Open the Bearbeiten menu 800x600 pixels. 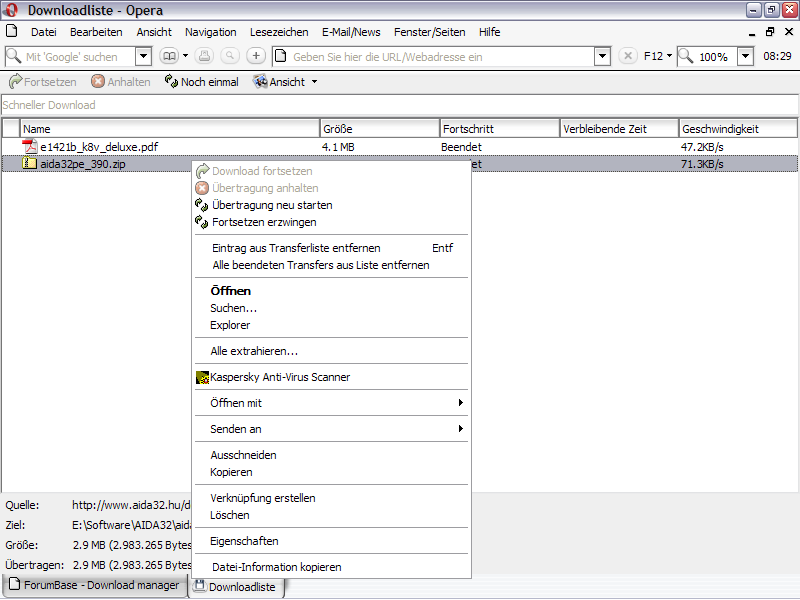[x=96, y=32]
